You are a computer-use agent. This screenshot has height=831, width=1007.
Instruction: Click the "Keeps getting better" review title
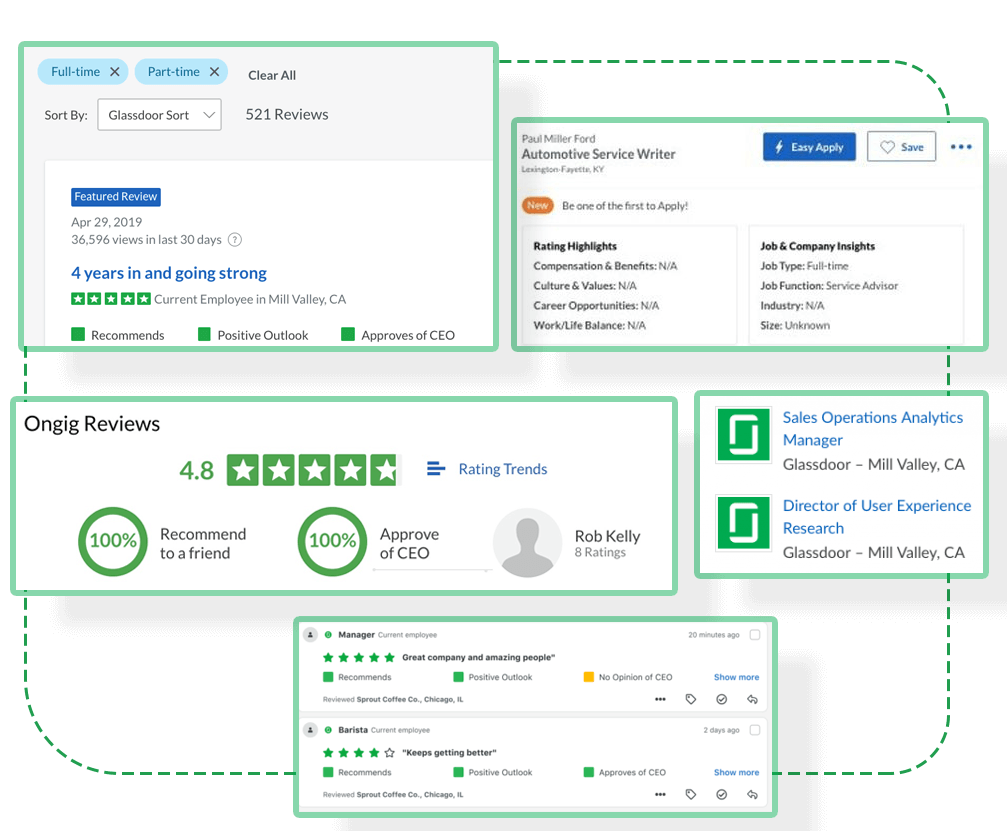click(x=450, y=753)
